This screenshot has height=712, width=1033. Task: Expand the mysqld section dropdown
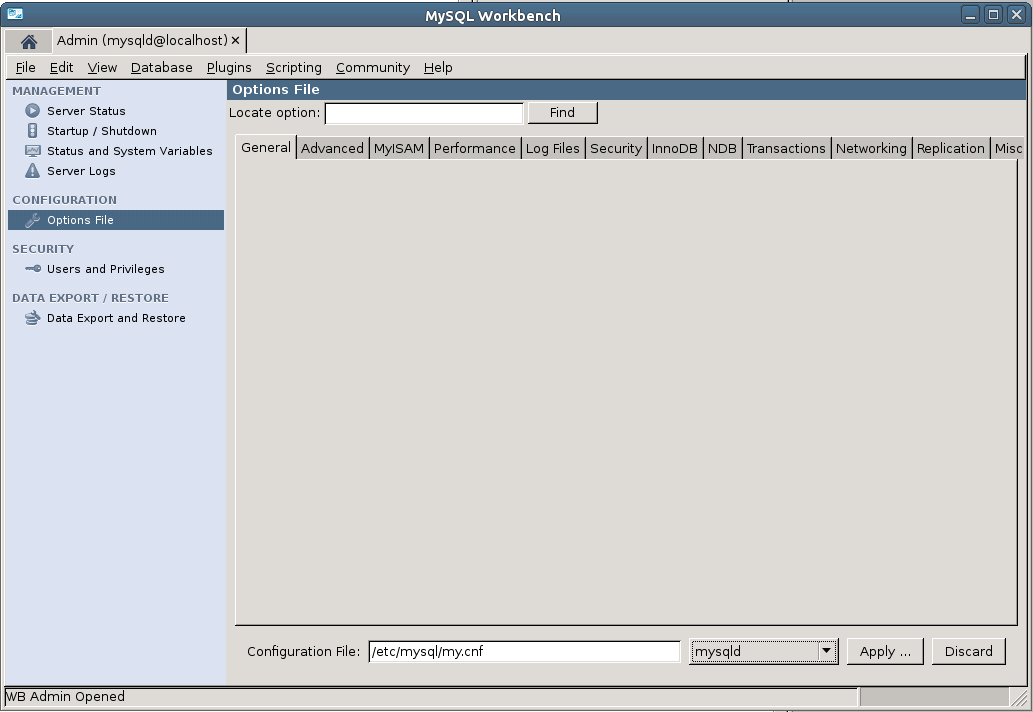tap(826, 651)
